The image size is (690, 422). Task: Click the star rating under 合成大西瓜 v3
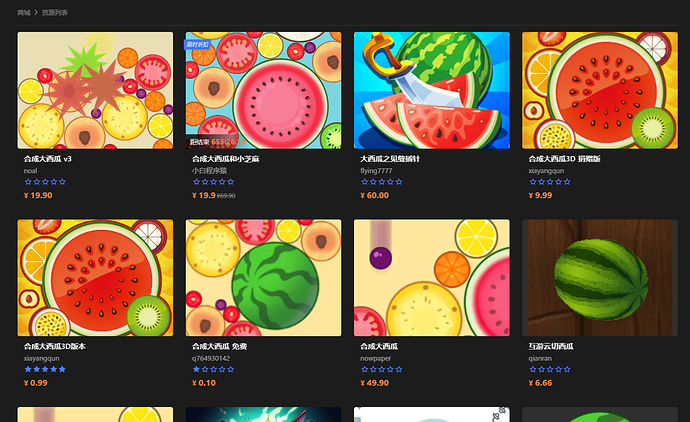pos(45,182)
